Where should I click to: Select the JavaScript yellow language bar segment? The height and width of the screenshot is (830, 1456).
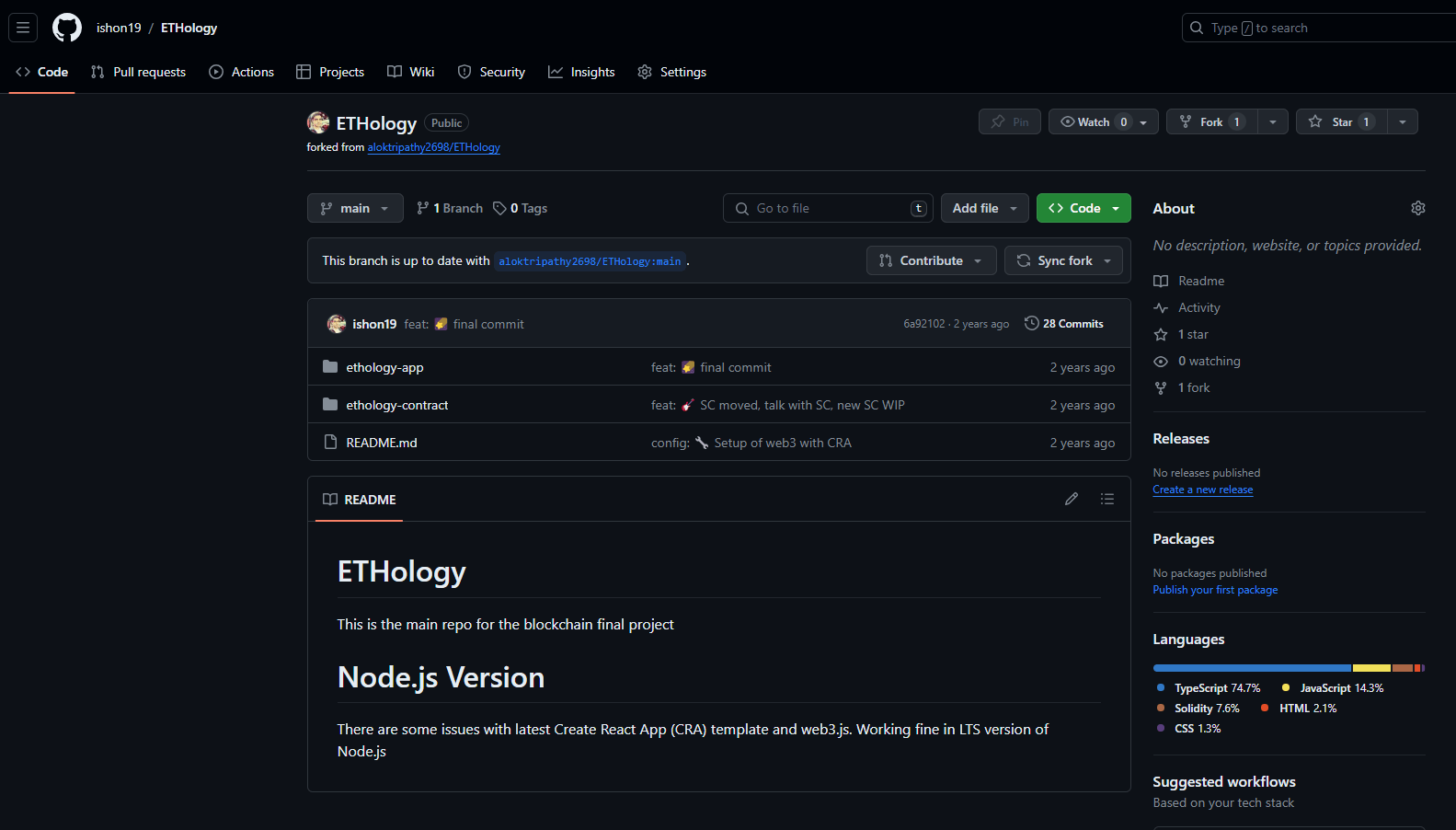1371,668
